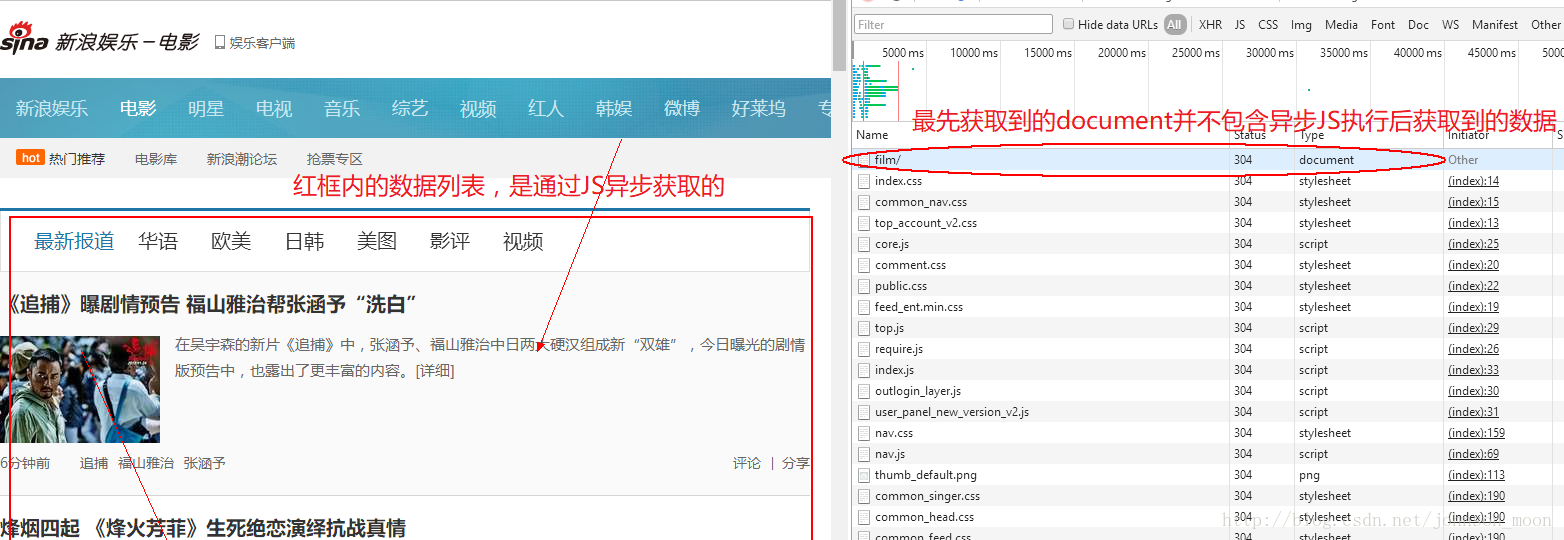
Task: Toggle the Hide data URLs checkbox
Action: [x=1069, y=24]
